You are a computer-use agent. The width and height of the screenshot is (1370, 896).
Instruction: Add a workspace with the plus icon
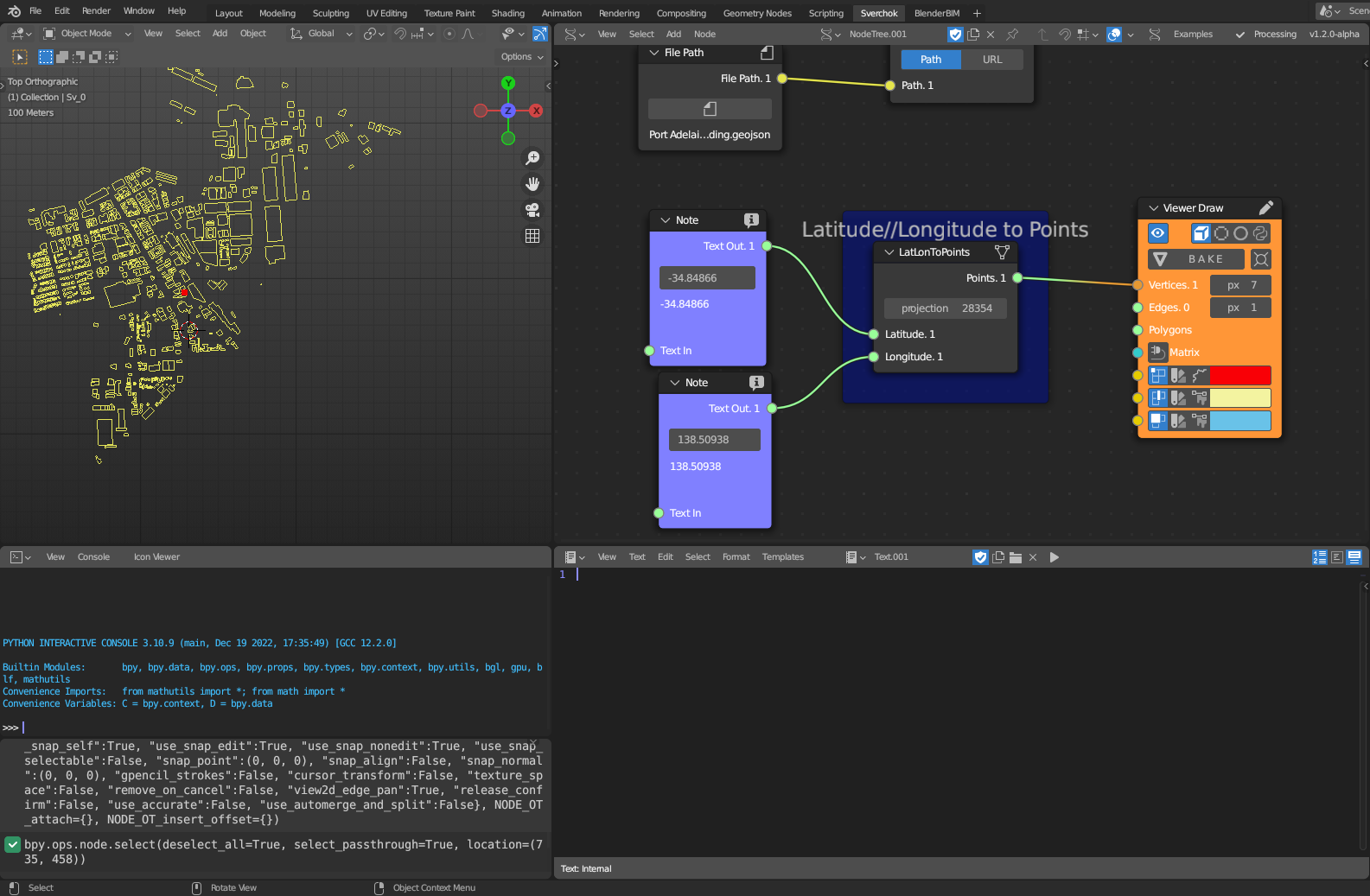[977, 13]
